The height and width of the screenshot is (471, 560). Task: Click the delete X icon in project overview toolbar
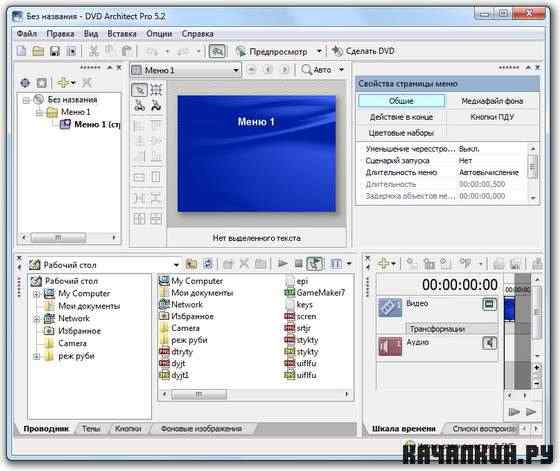pyautogui.click(x=87, y=83)
